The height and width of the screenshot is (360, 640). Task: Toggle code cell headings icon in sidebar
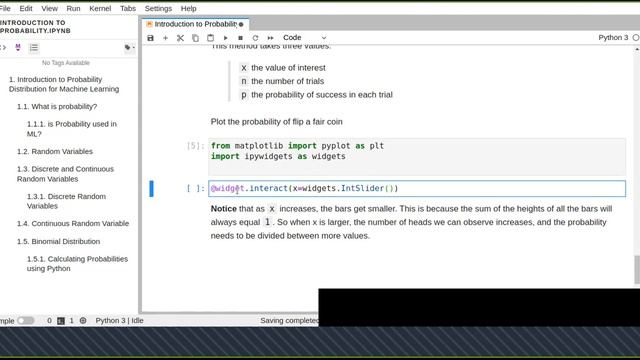(3, 48)
